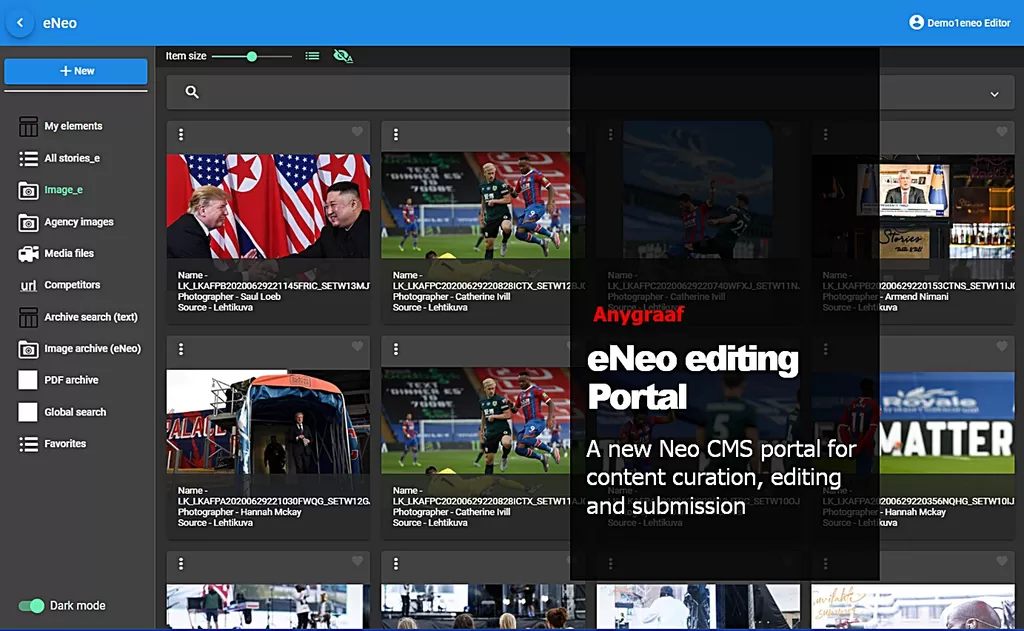Favorite the third-row last image card

1001,561
